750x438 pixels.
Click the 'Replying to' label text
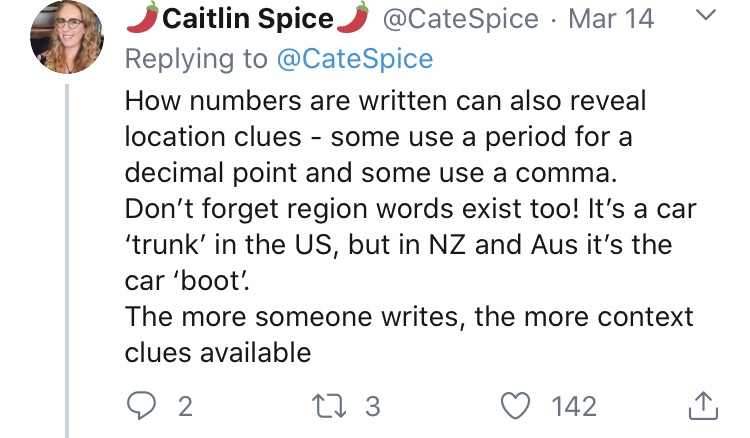(196, 59)
